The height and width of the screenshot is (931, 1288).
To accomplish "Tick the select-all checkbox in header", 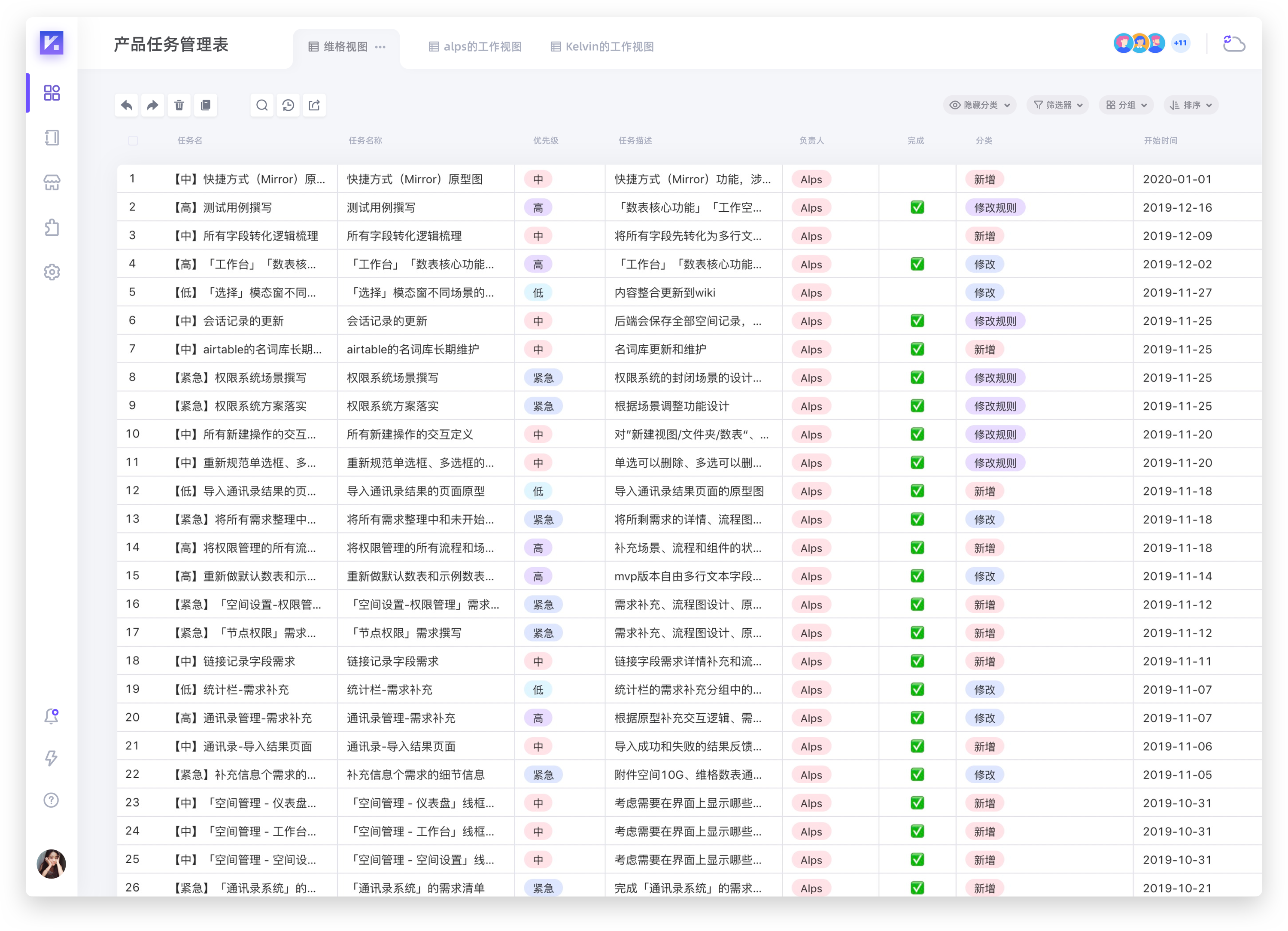I will click(x=133, y=140).
